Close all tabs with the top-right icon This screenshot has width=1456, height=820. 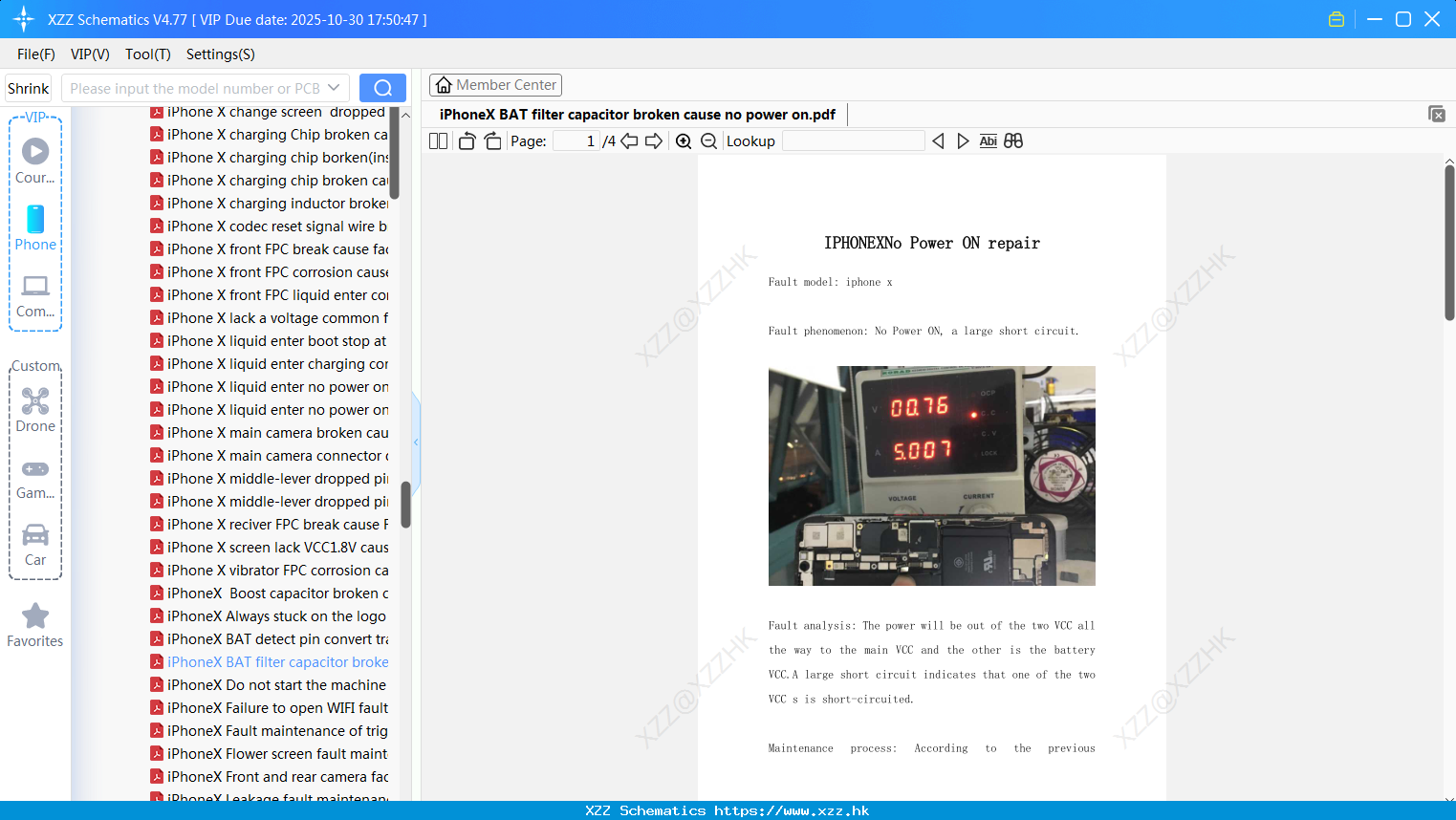(1437, 114)
